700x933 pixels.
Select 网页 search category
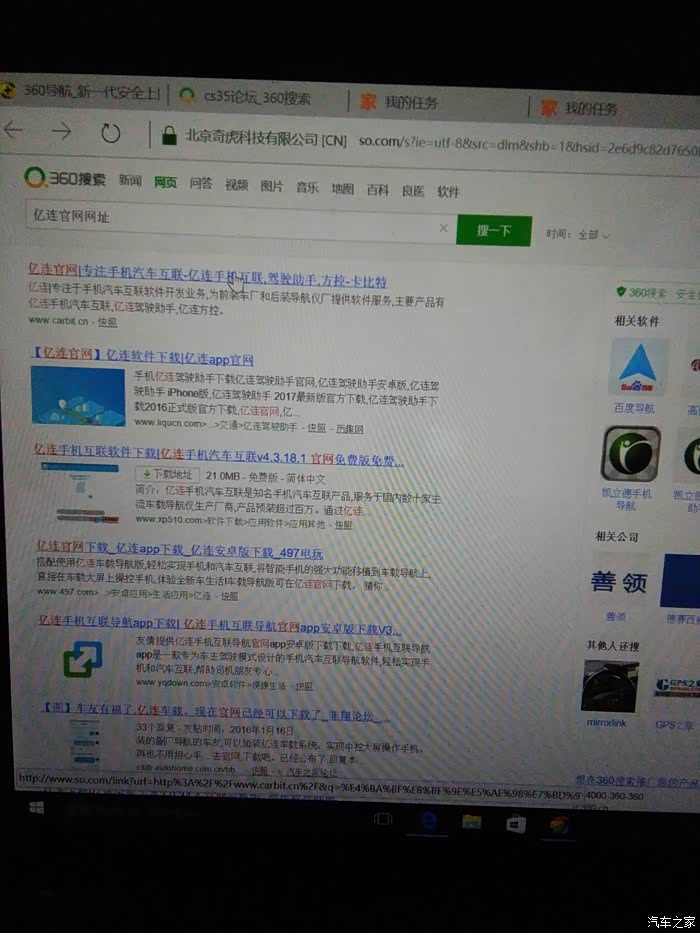point(165,182)
